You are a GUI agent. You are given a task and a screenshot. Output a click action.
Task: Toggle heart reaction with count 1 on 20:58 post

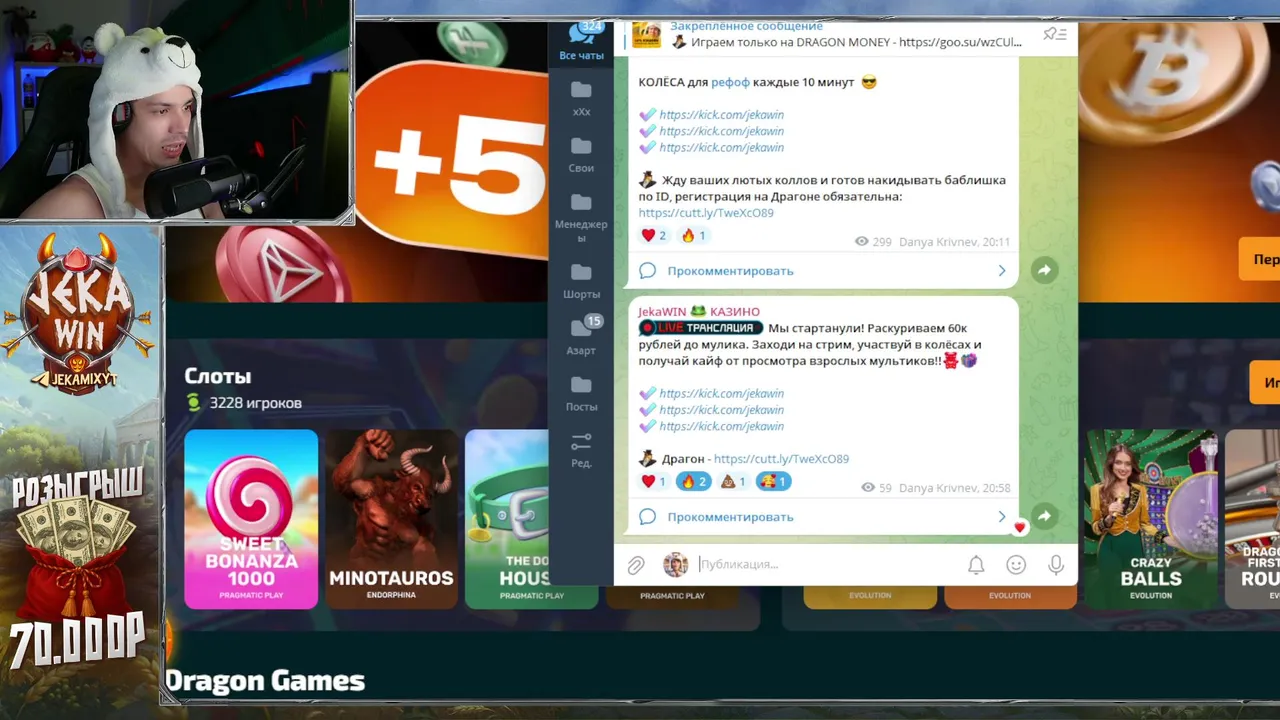654,481
